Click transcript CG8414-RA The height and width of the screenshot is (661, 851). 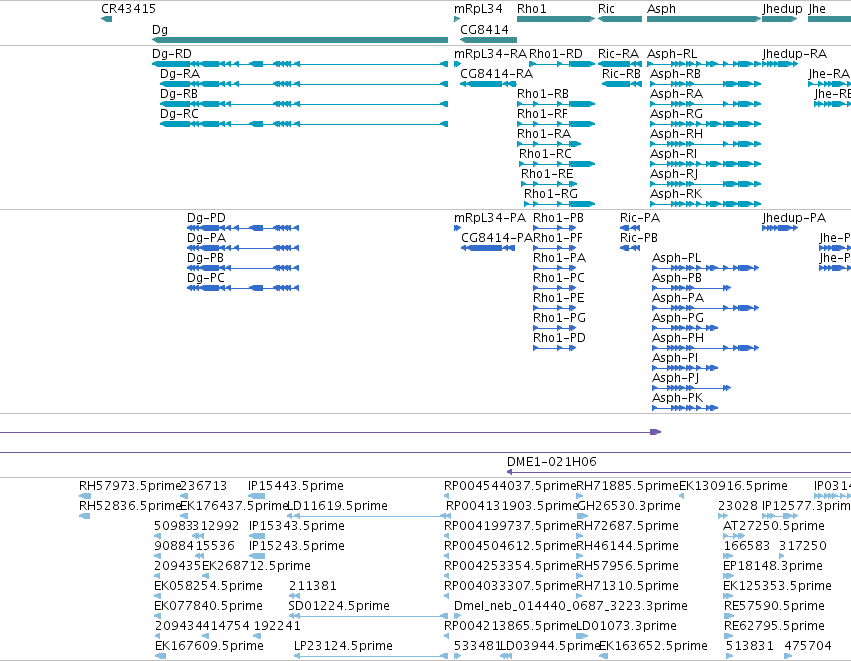(488, 84)
